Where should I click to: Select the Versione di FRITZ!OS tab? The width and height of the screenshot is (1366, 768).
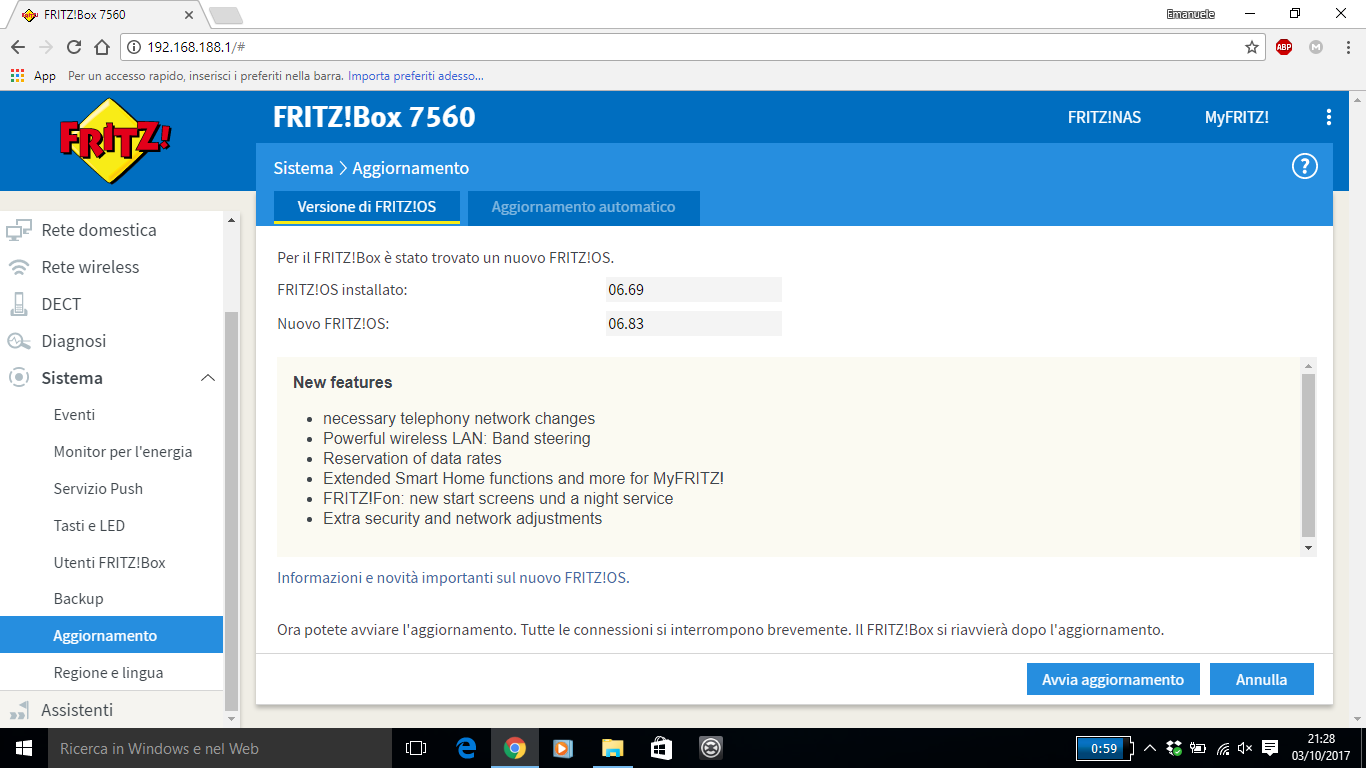367,207
